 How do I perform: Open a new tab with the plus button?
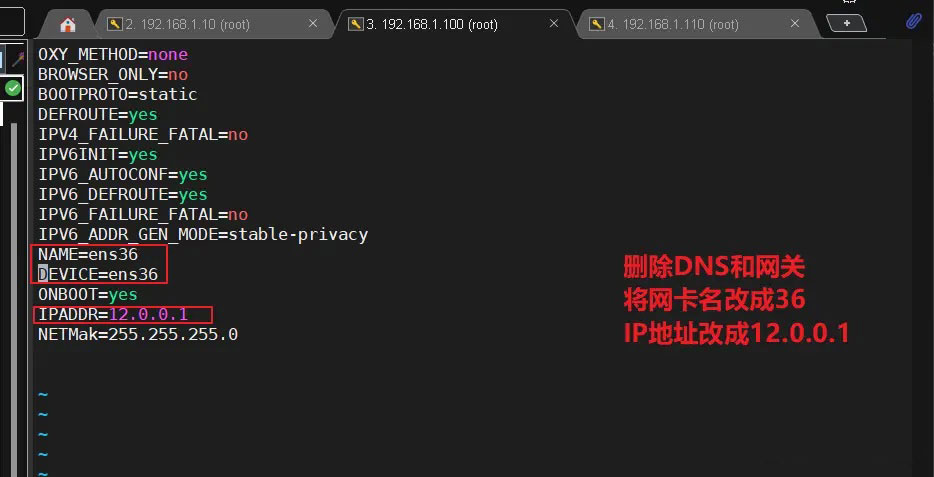tap(846, 23)
